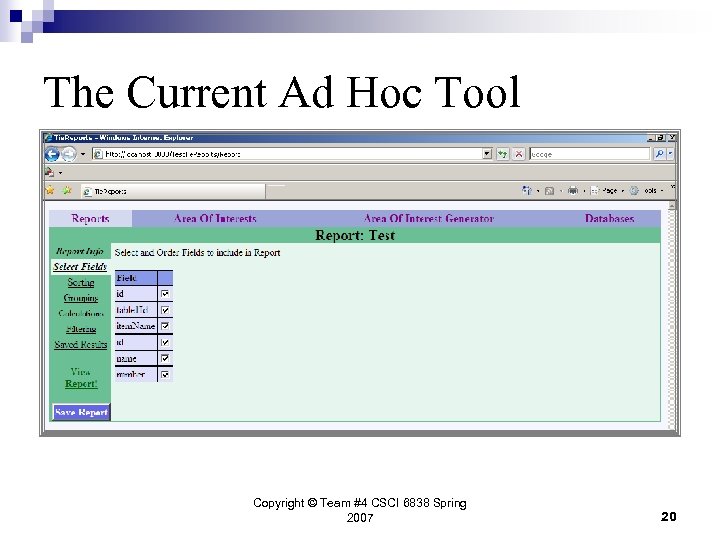Image resolution: width=720 pixels, height=540 pixels.
Task: Open the Saved Results sidebar link
Action: coord(81,344)
